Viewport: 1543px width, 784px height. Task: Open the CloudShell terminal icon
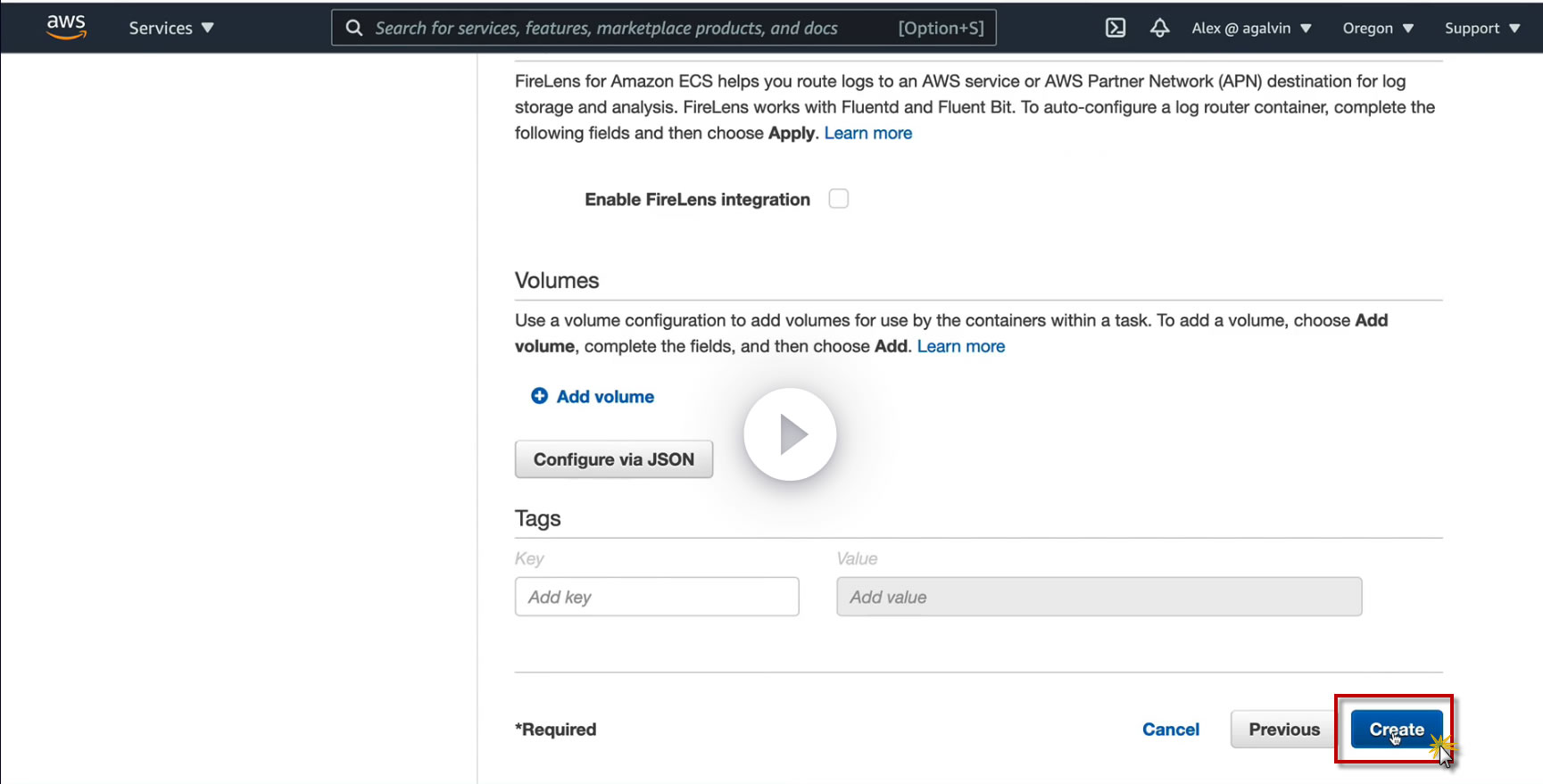click(1116, 28)
